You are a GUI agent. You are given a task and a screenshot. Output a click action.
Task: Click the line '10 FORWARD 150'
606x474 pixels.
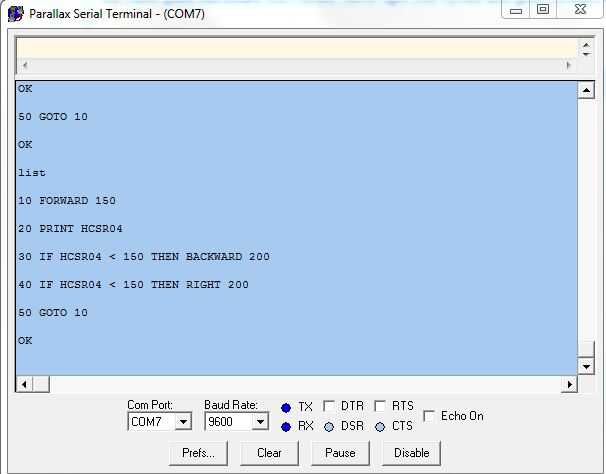[x=67, y=201]
